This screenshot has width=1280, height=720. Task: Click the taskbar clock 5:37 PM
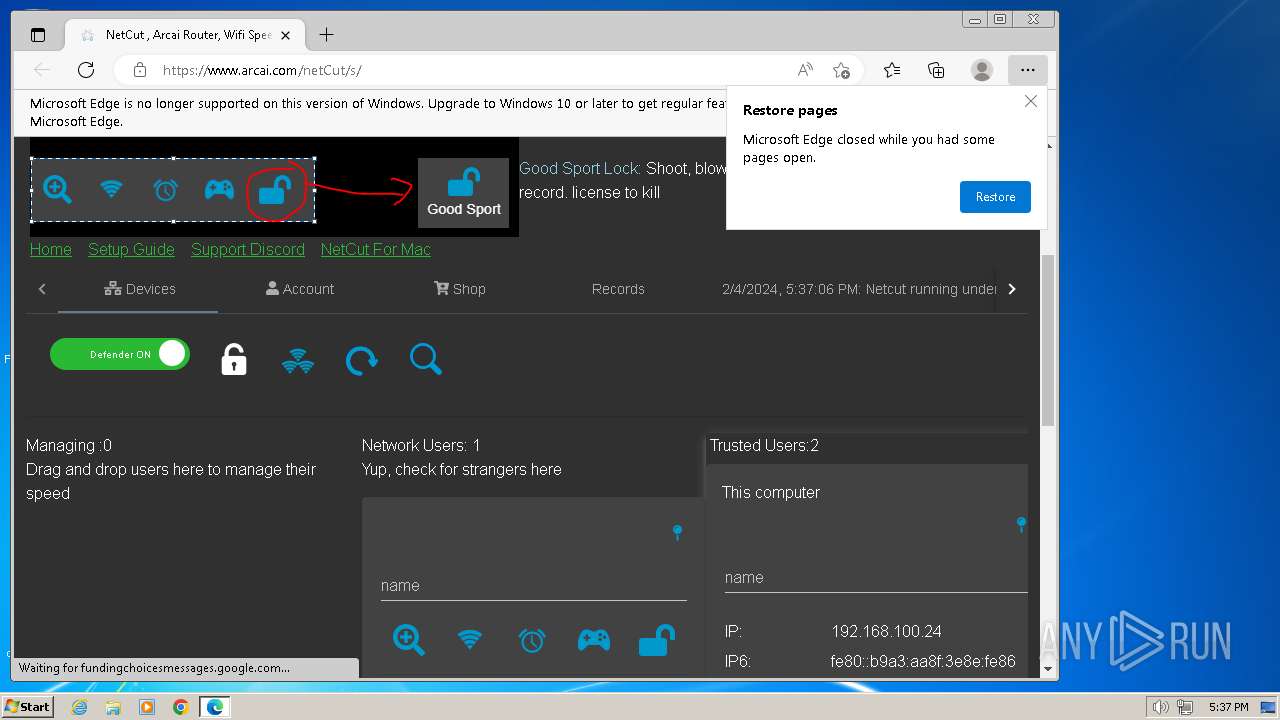tap(1229, 707)
